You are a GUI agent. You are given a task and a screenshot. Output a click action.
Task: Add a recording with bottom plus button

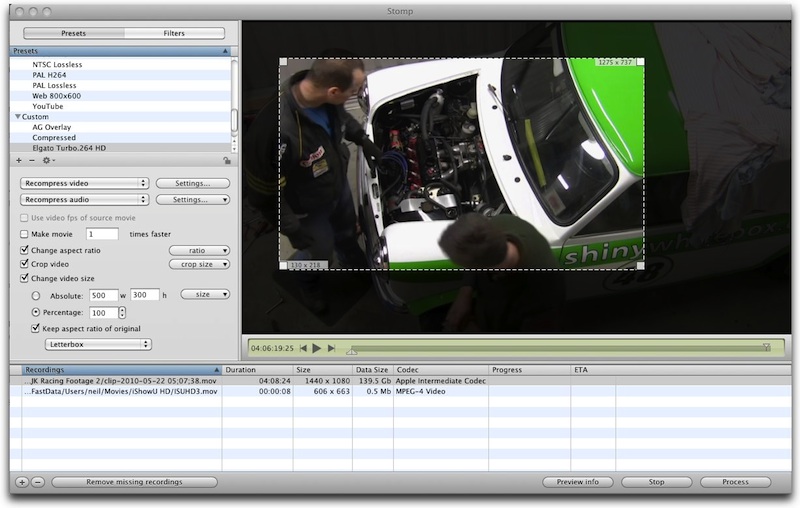pyautogui.click(x=22, y=482)
